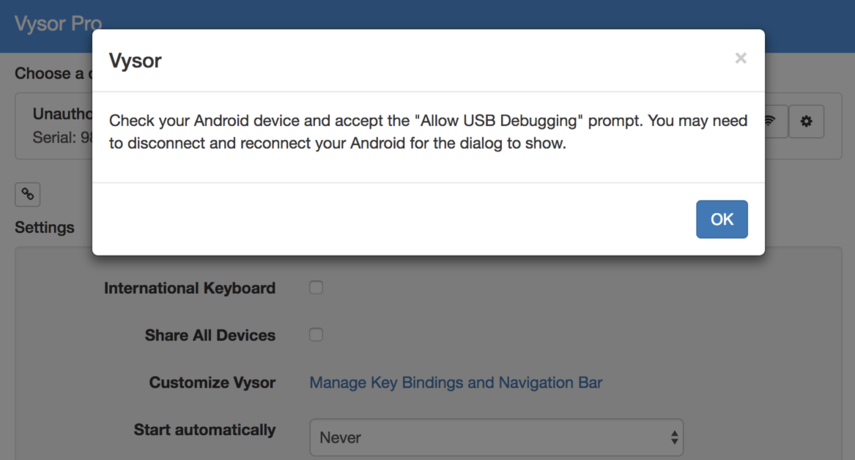Expand the Start automatically dropdown
The image size is (855, 460).
(x=496, y=437)
